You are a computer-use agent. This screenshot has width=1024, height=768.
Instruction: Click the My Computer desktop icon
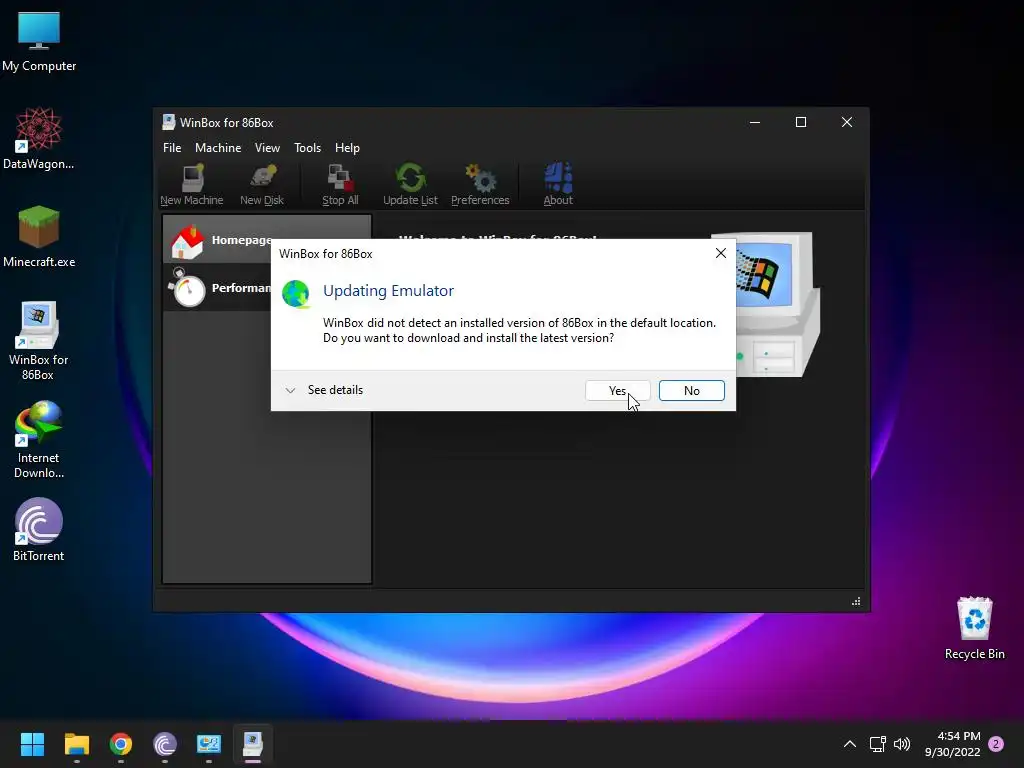tap(39, 42)
